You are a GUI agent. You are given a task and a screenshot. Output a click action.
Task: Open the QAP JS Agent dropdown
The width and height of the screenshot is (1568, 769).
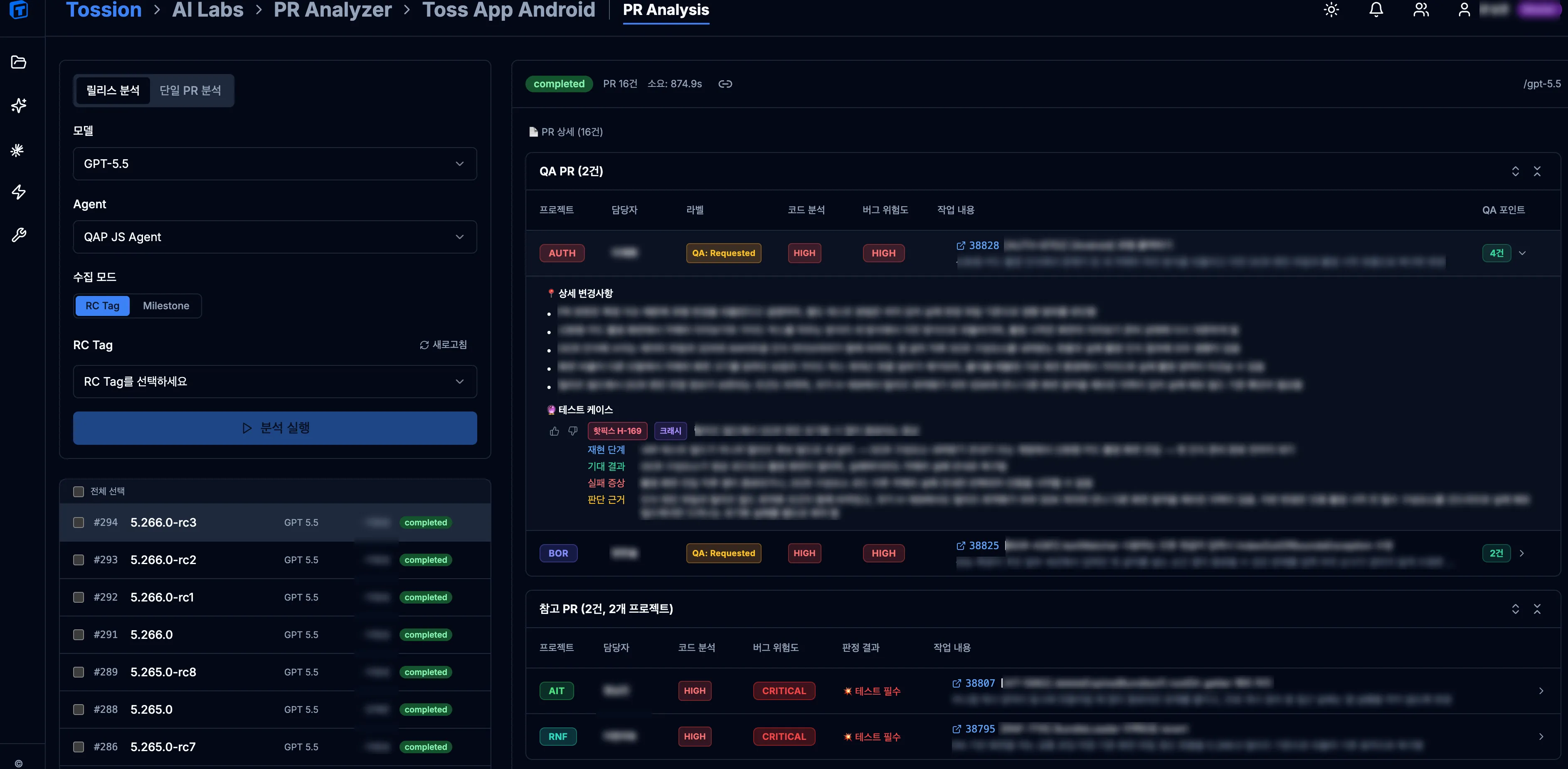coord(274,237)
